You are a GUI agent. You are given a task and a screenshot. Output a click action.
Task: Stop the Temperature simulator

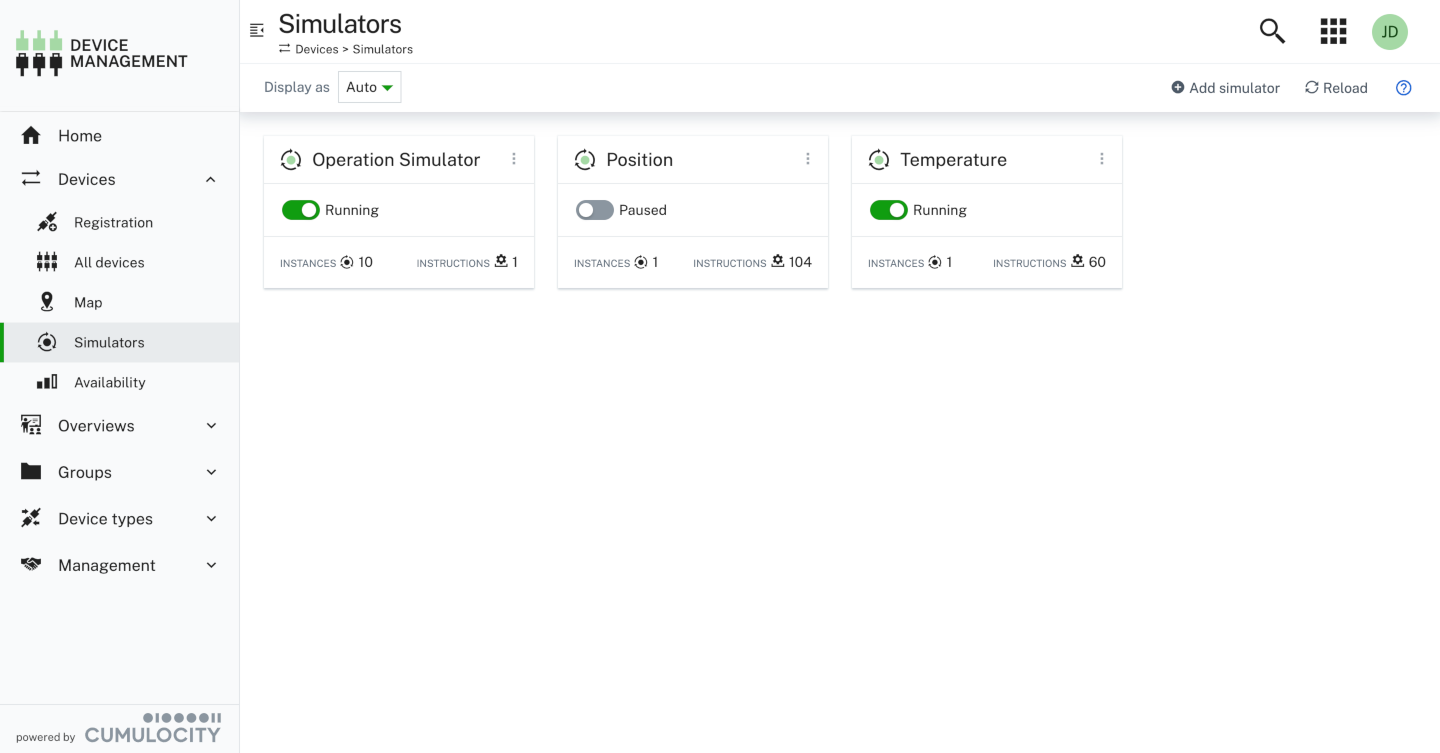click(889, 210)
